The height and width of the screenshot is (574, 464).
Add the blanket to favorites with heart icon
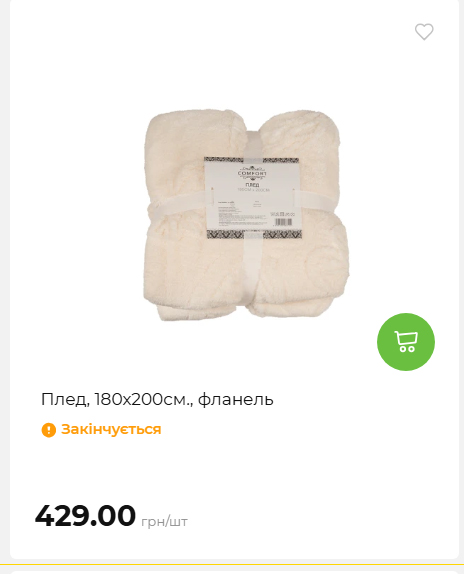pyautogui.click(x=424, y=32)
